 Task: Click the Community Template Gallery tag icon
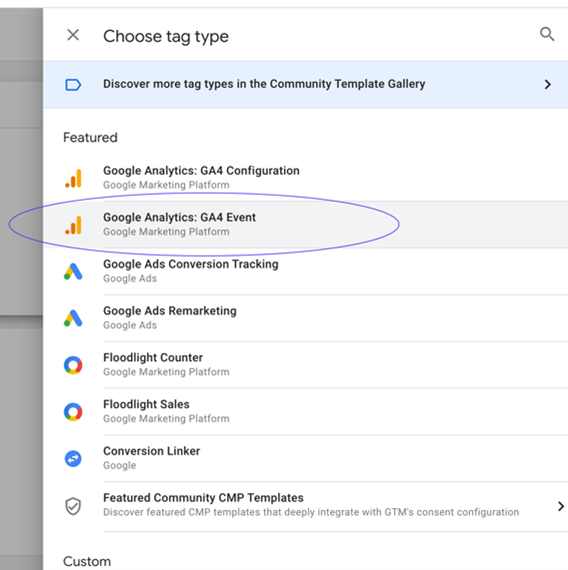tap(73, 85)
